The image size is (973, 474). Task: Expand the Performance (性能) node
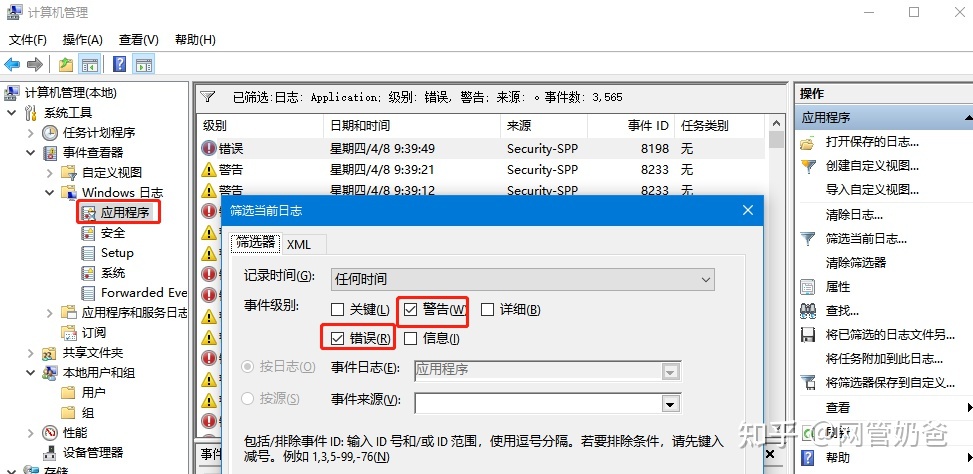tap(31, 432)
